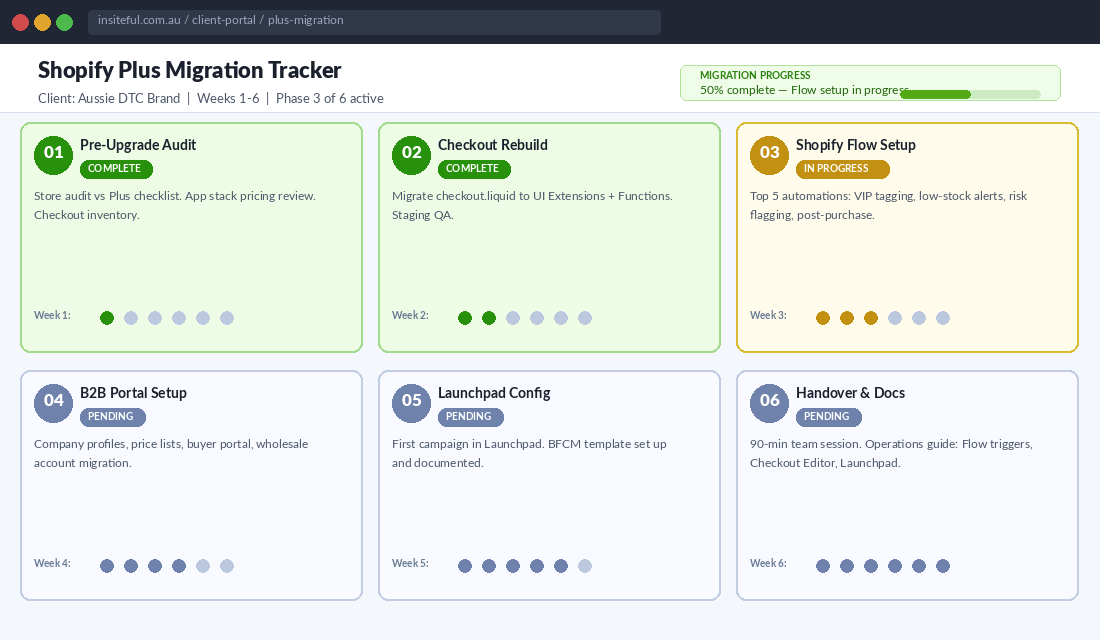Screen dimensions: 1100x640
Task: Click the 'Week 5:' label
Action: click(x=410, y=563)
